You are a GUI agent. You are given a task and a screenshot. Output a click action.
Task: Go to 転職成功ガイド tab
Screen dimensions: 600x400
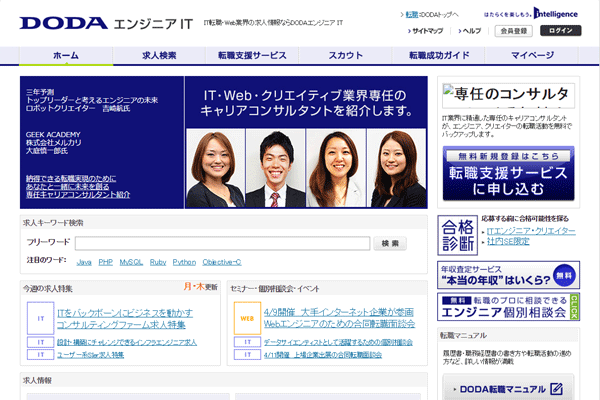pyautogui.click(x=439, y=56)
